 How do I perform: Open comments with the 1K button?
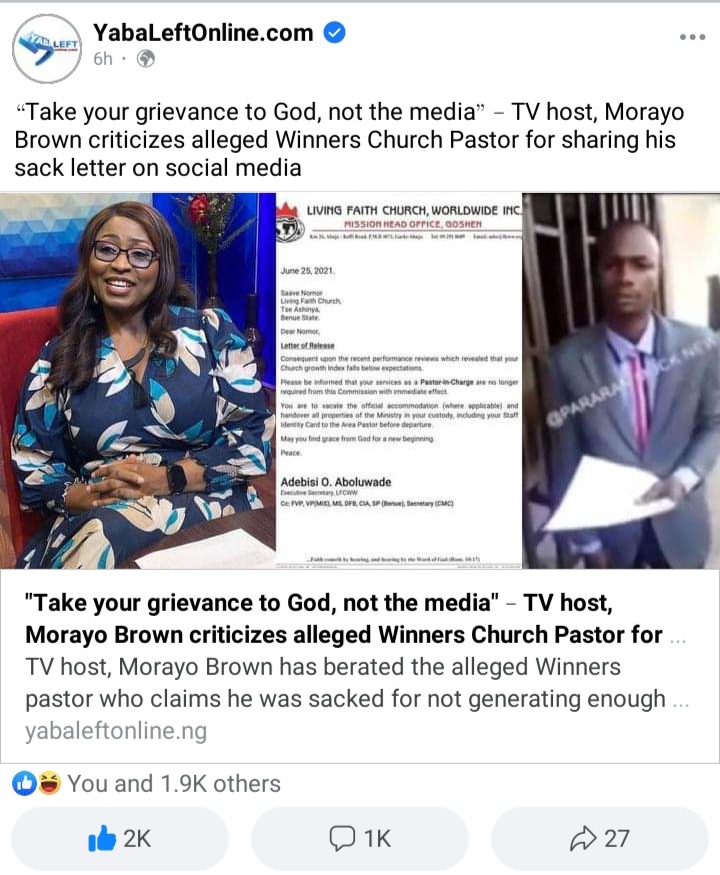pyautogui.click(x=360, y=838)
